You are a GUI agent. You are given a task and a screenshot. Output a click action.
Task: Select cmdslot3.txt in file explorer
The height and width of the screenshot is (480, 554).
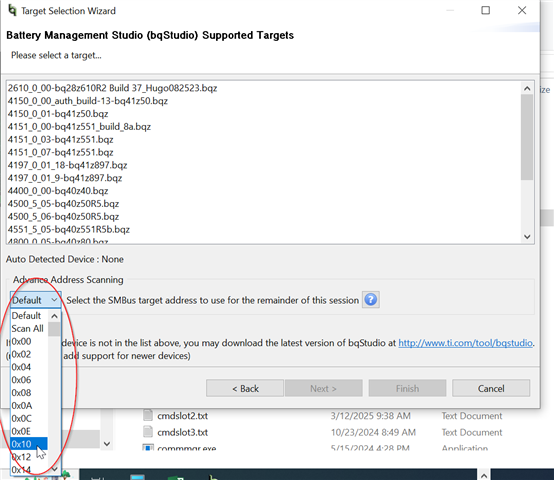182,432
